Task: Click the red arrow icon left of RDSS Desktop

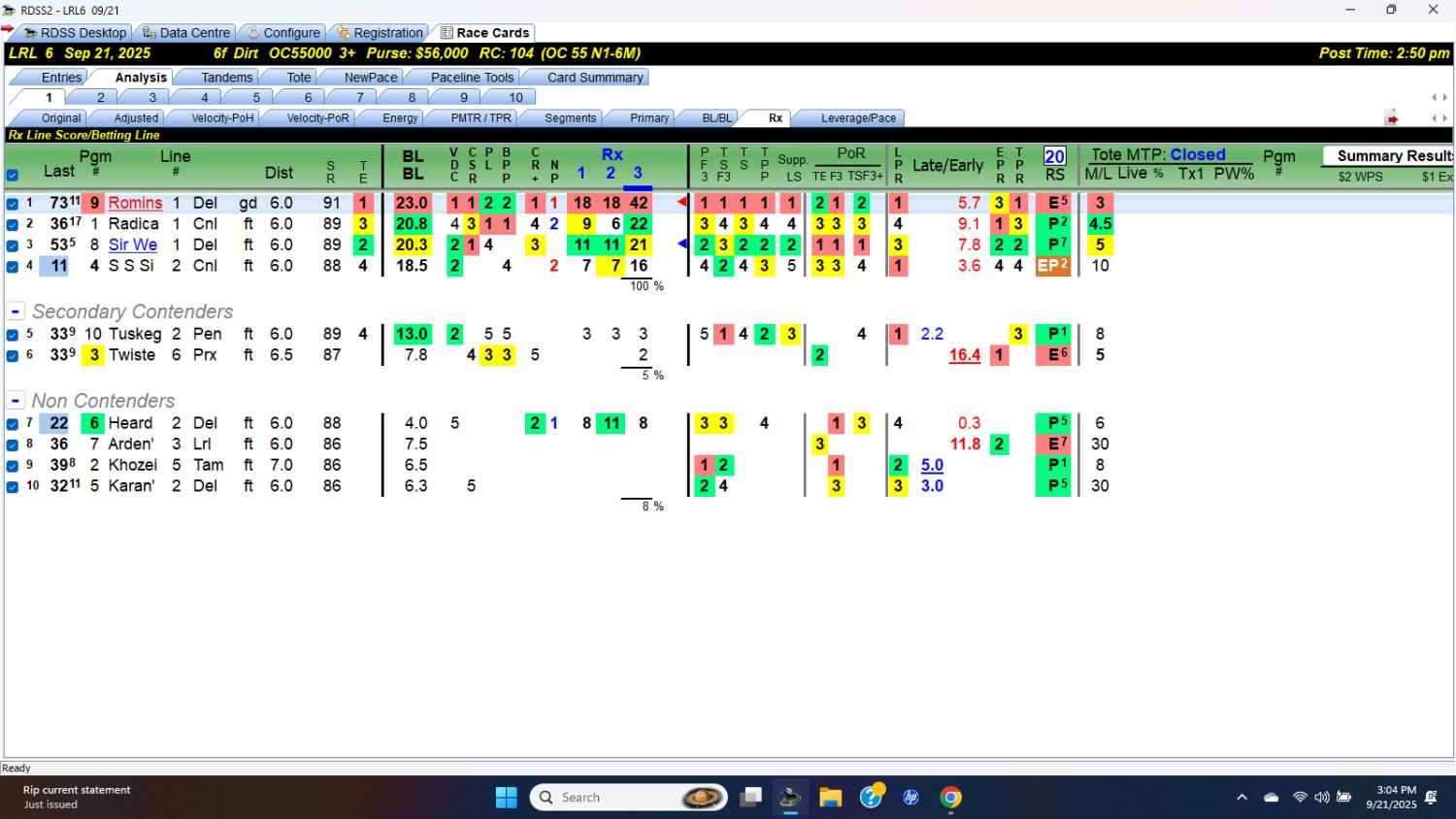Action: click(x=9, y=29)
